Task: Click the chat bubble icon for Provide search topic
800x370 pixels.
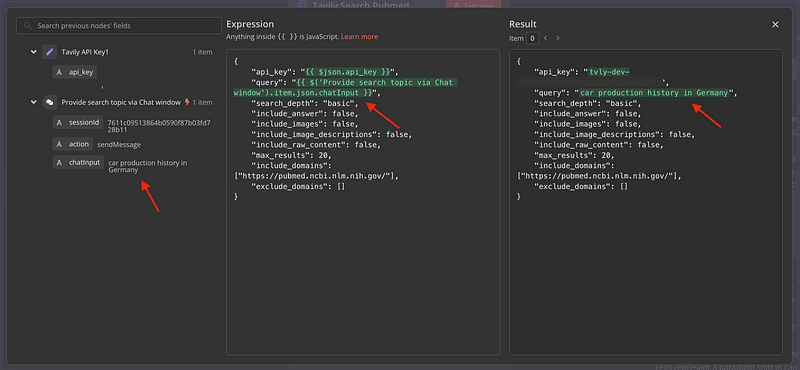Action: [49, 102]
